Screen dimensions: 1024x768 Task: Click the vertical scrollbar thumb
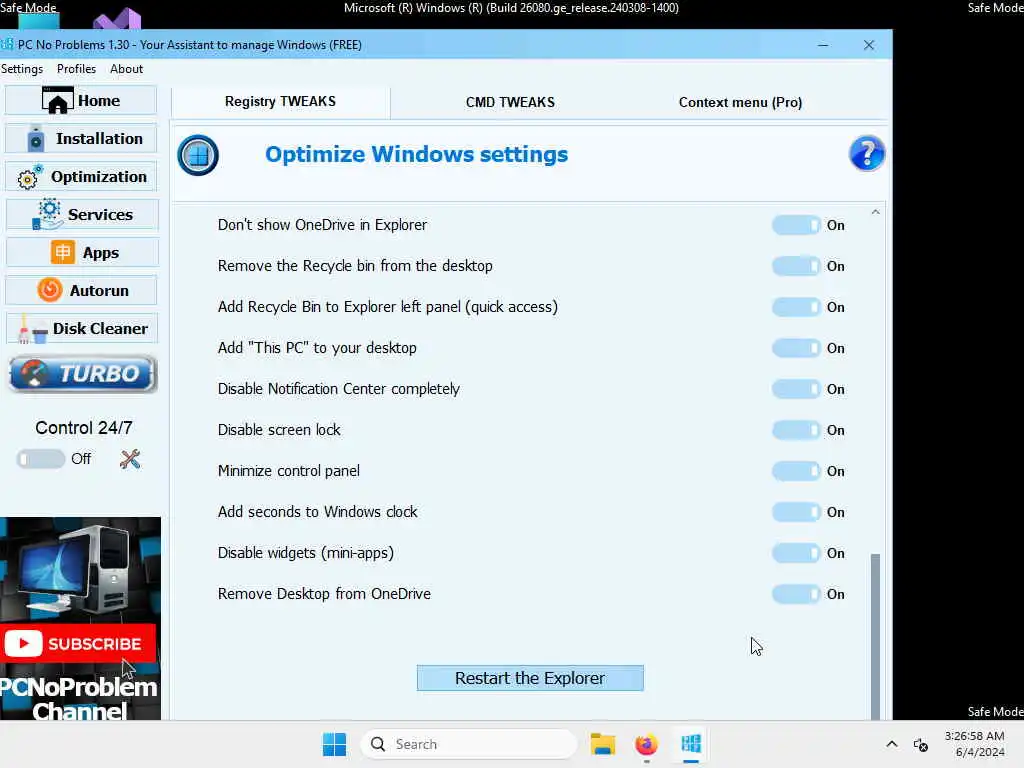coord(876,636)
